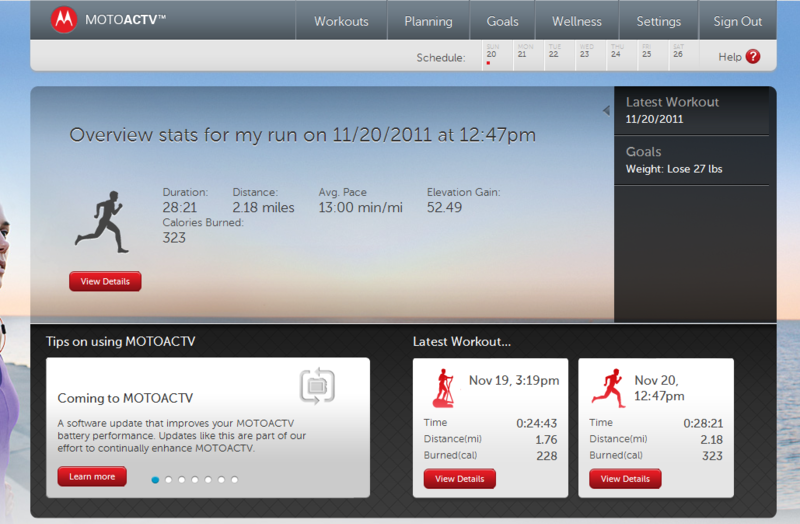View details of the Nov 19 workout
The height and width of the screenshot is (524, 800).
pyautogui.click(x=459, y=479)
